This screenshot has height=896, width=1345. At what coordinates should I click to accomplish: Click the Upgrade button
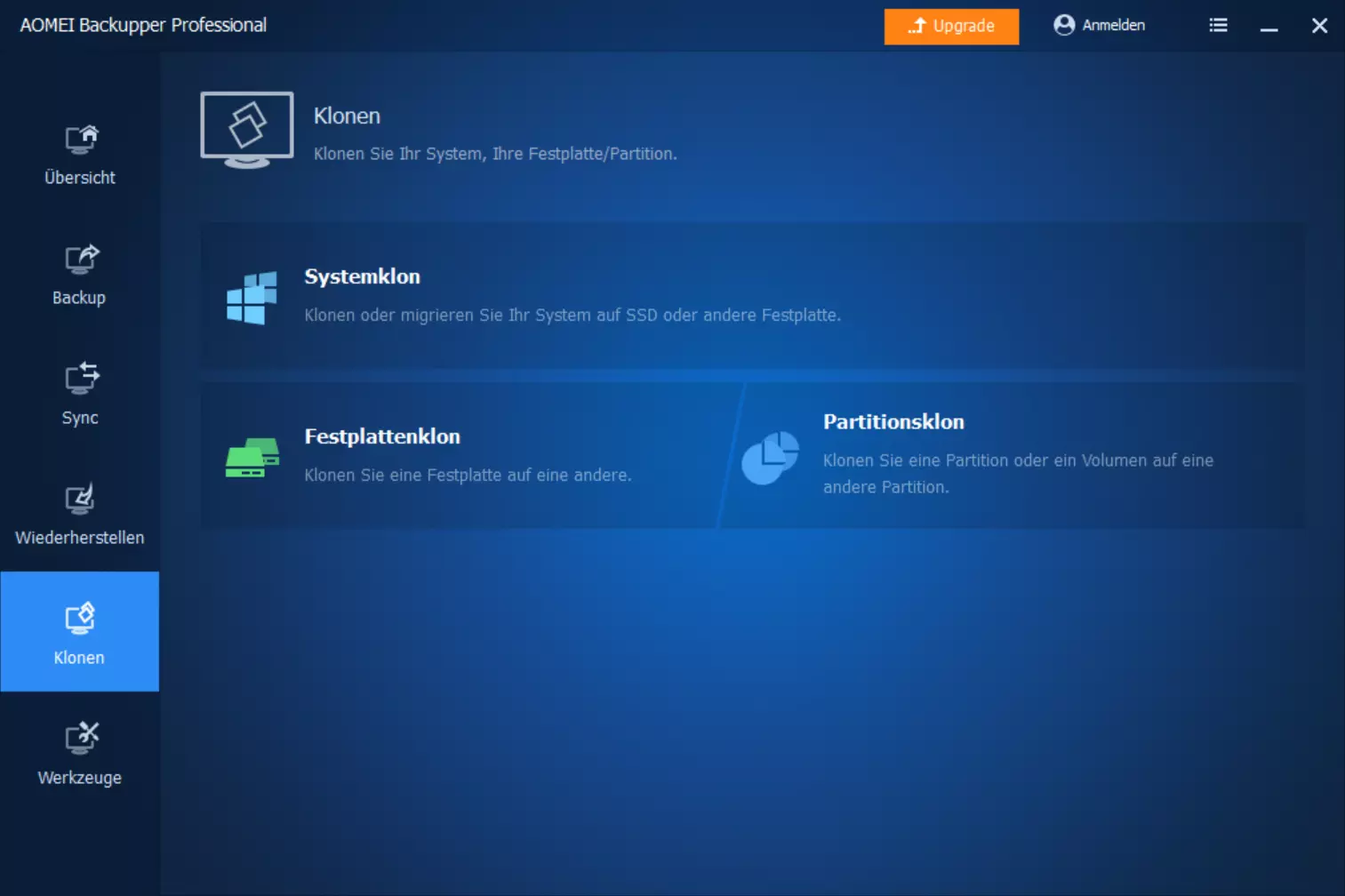pos(951,26)
